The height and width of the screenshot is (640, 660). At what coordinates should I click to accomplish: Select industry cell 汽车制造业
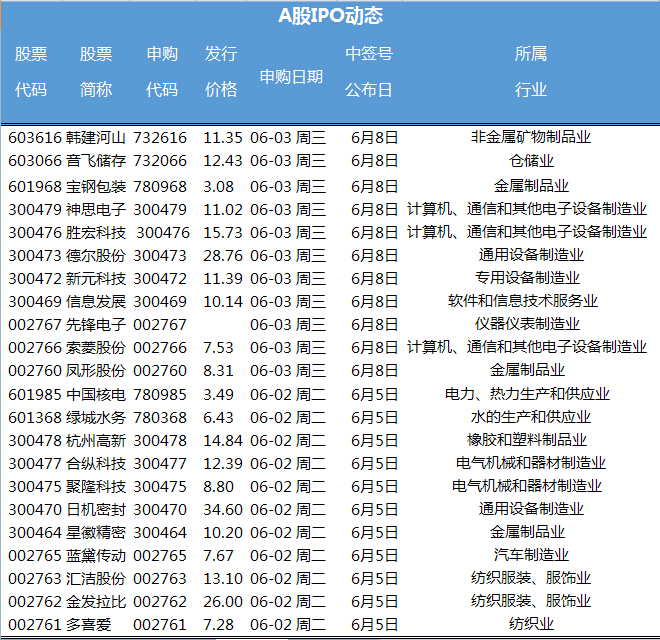531,555
